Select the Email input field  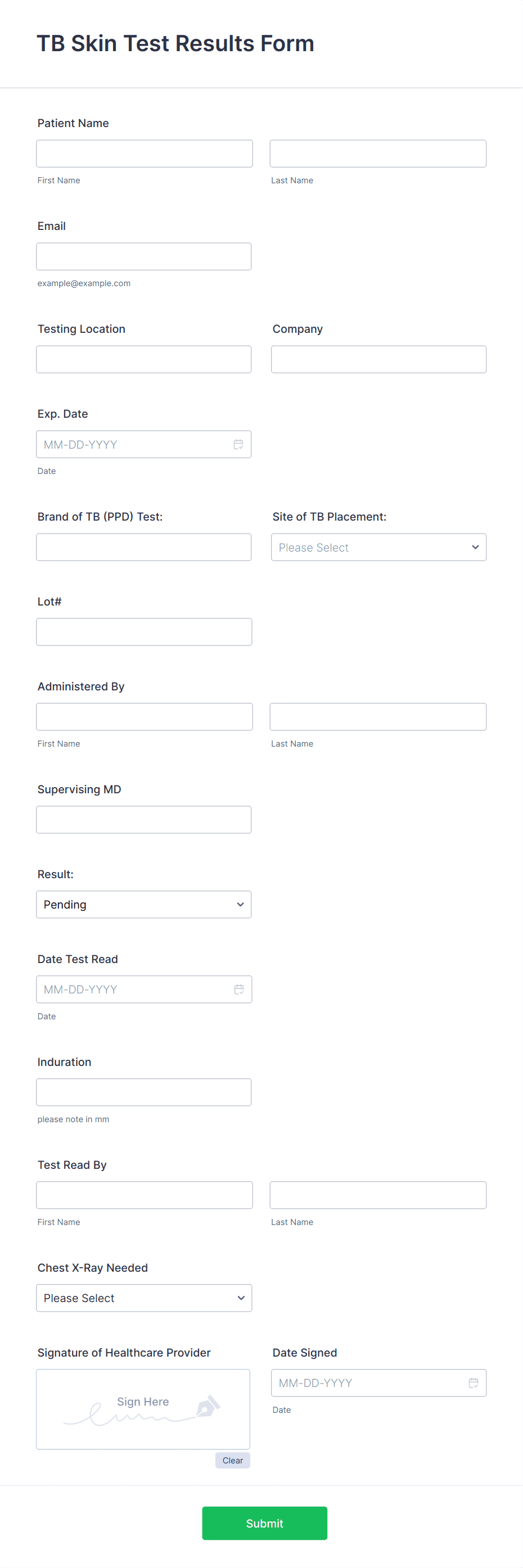[x=144, y=256]
